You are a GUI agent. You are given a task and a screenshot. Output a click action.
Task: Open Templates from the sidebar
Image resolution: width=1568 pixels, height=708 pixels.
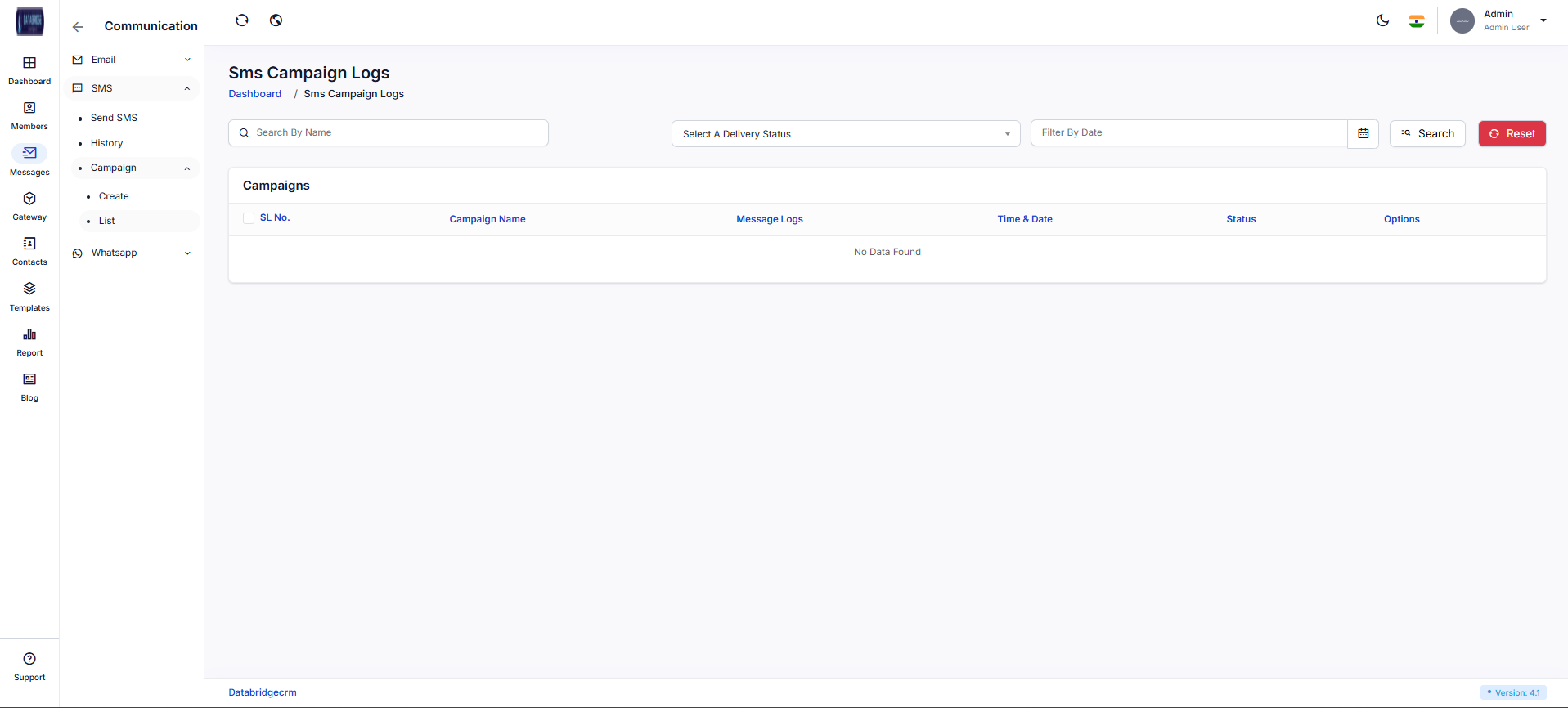[x=29, y=289]
